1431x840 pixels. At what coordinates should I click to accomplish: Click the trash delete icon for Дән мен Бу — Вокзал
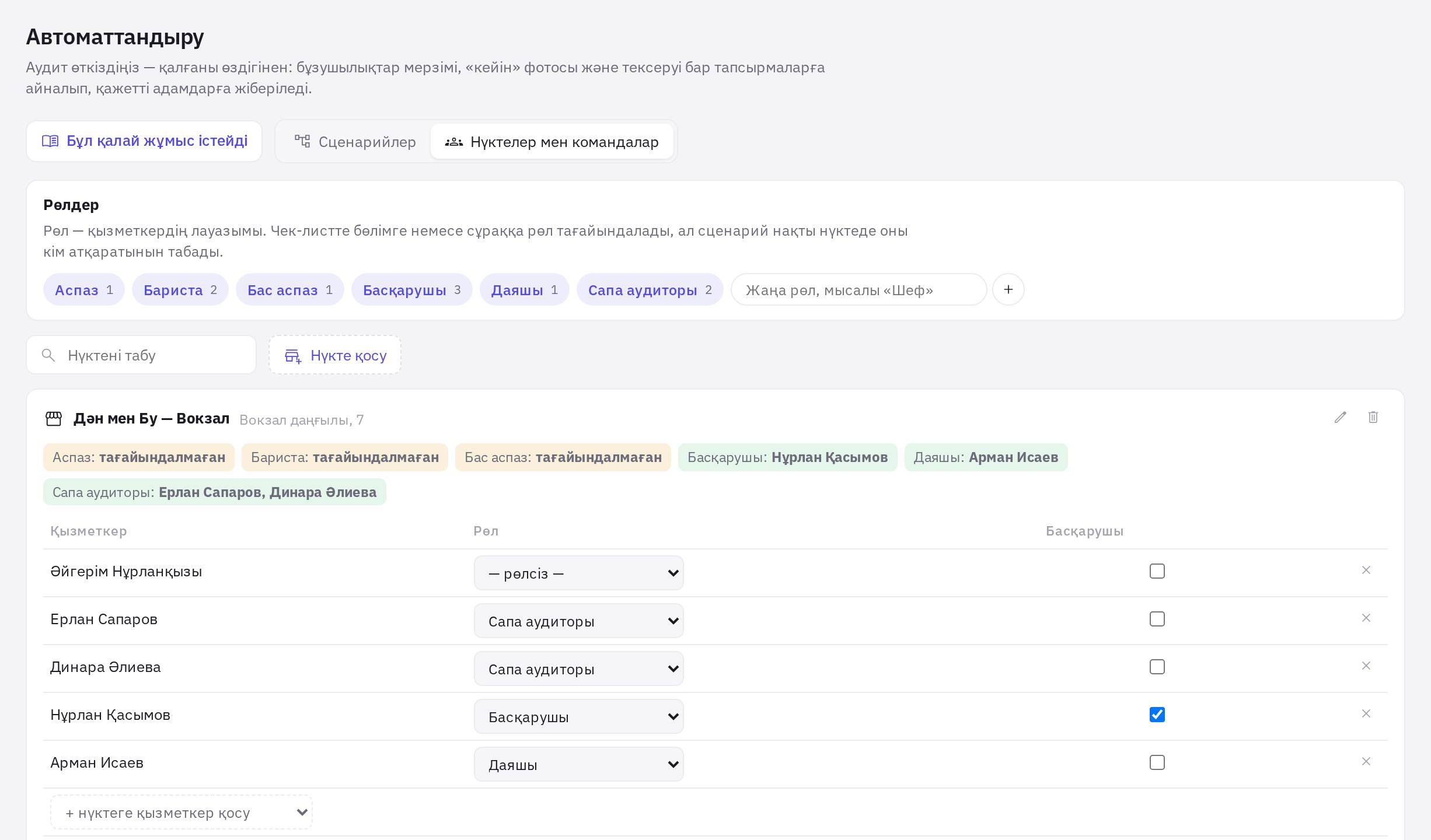pyautogui.click(x=1373, y=418)
